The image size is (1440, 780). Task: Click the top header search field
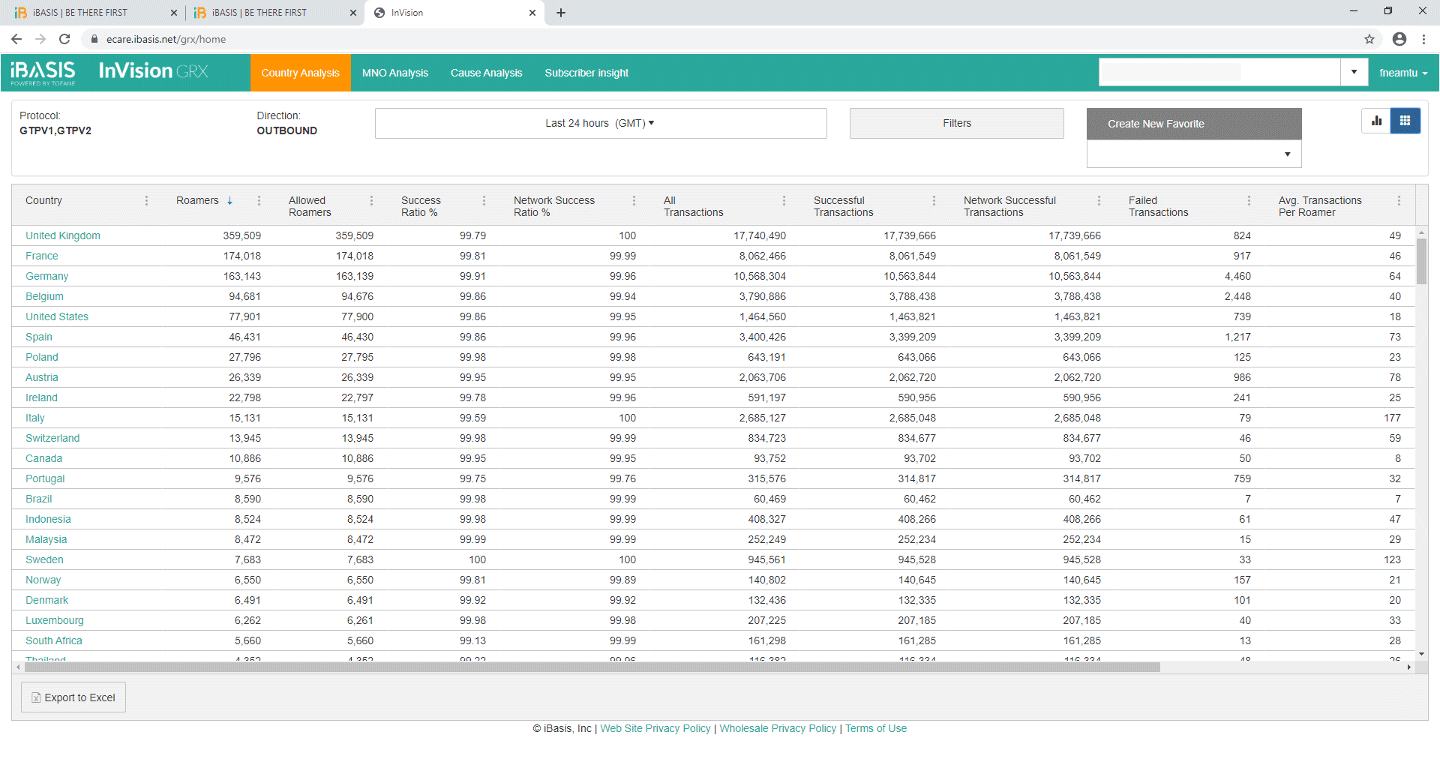1218,72
